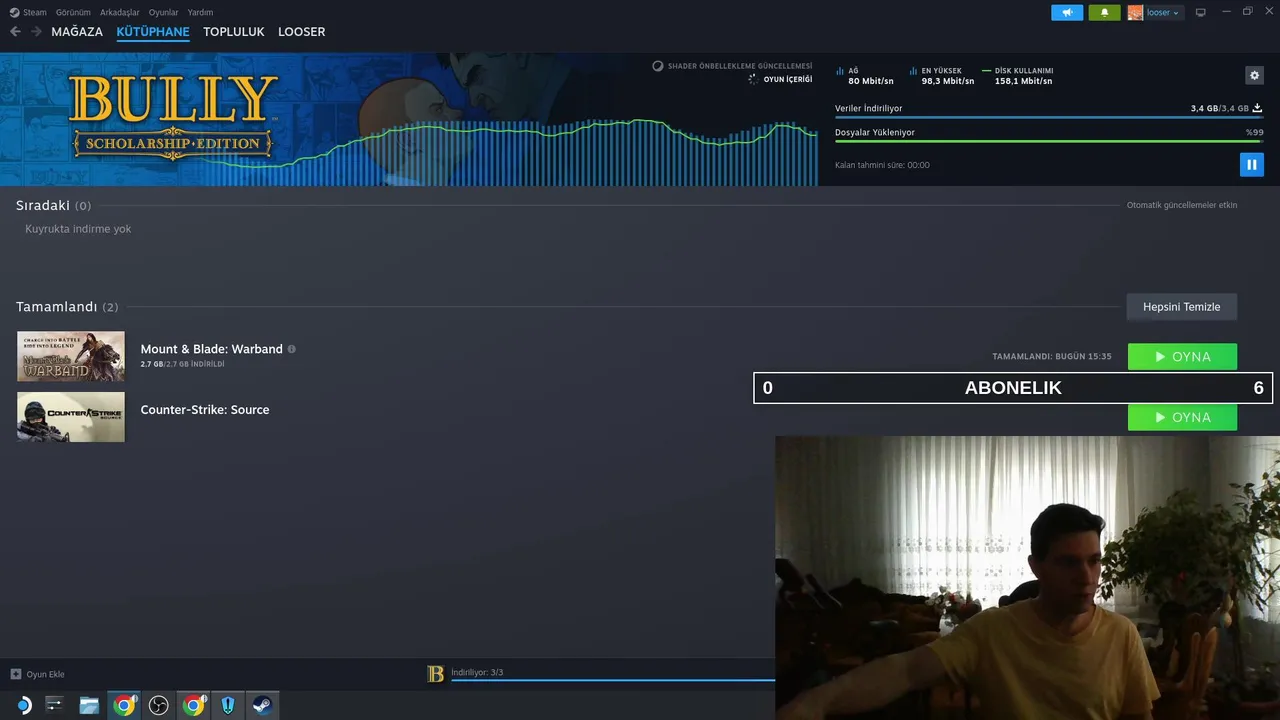
Task: Open the blue shield app in taskbar
Action: tap(228, 705)
